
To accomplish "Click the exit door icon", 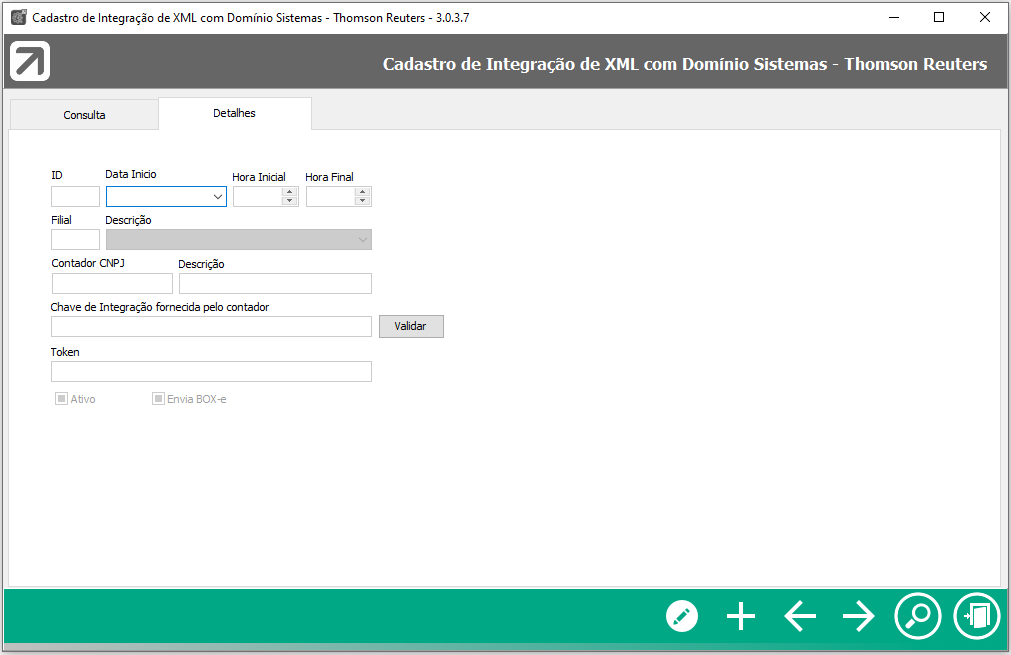I will pyautogui.click(x=976, y=615).
